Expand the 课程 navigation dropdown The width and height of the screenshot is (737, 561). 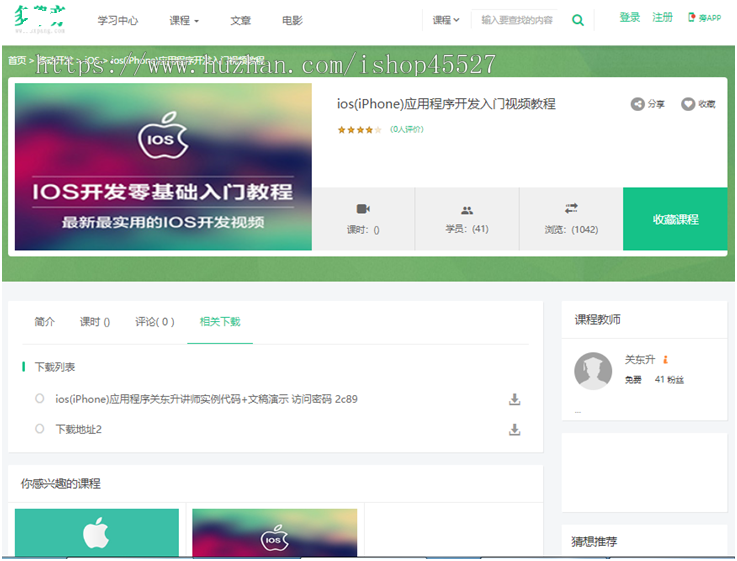pos(184,21)
